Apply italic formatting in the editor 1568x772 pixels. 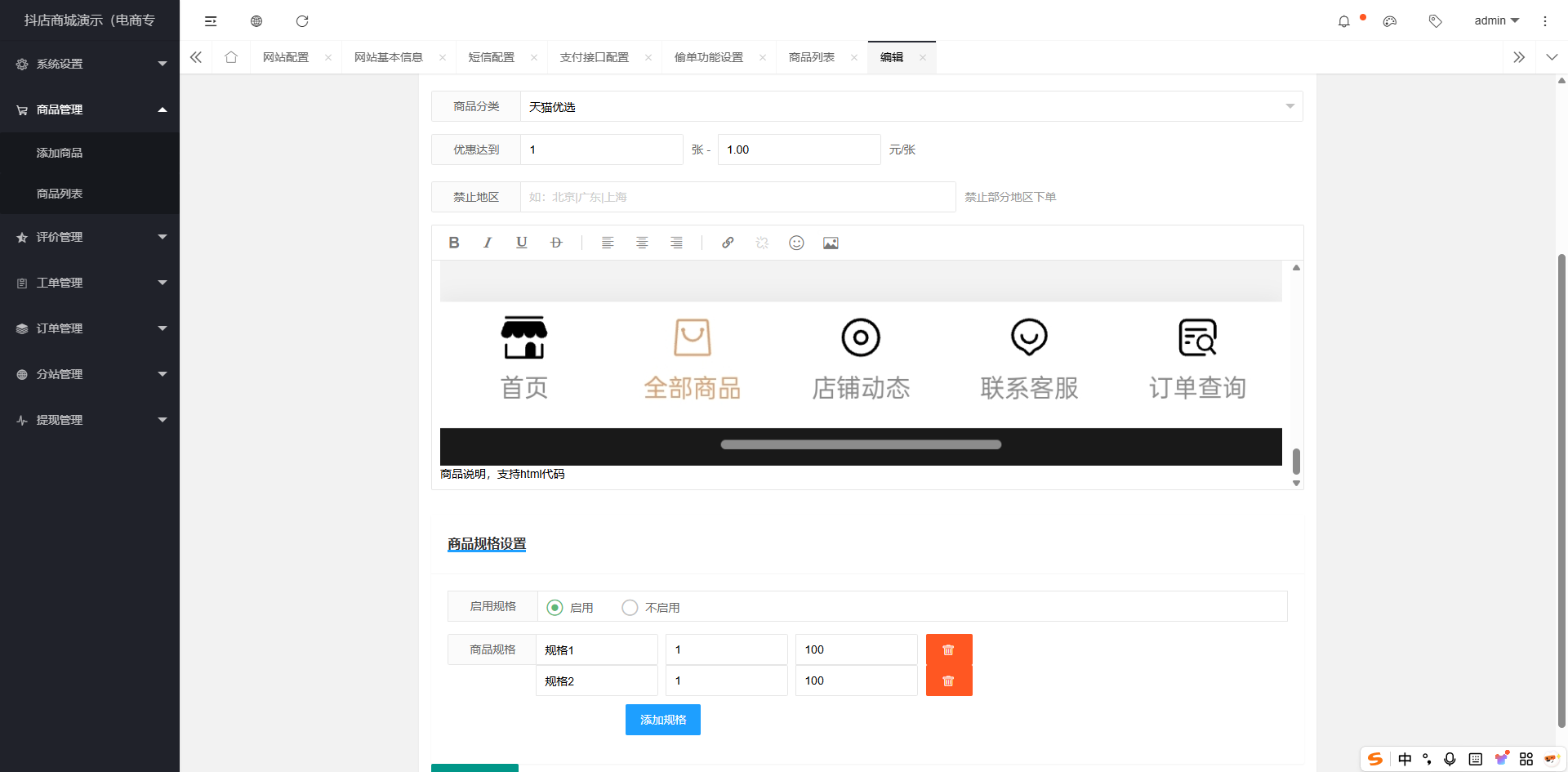click(488, 242)
